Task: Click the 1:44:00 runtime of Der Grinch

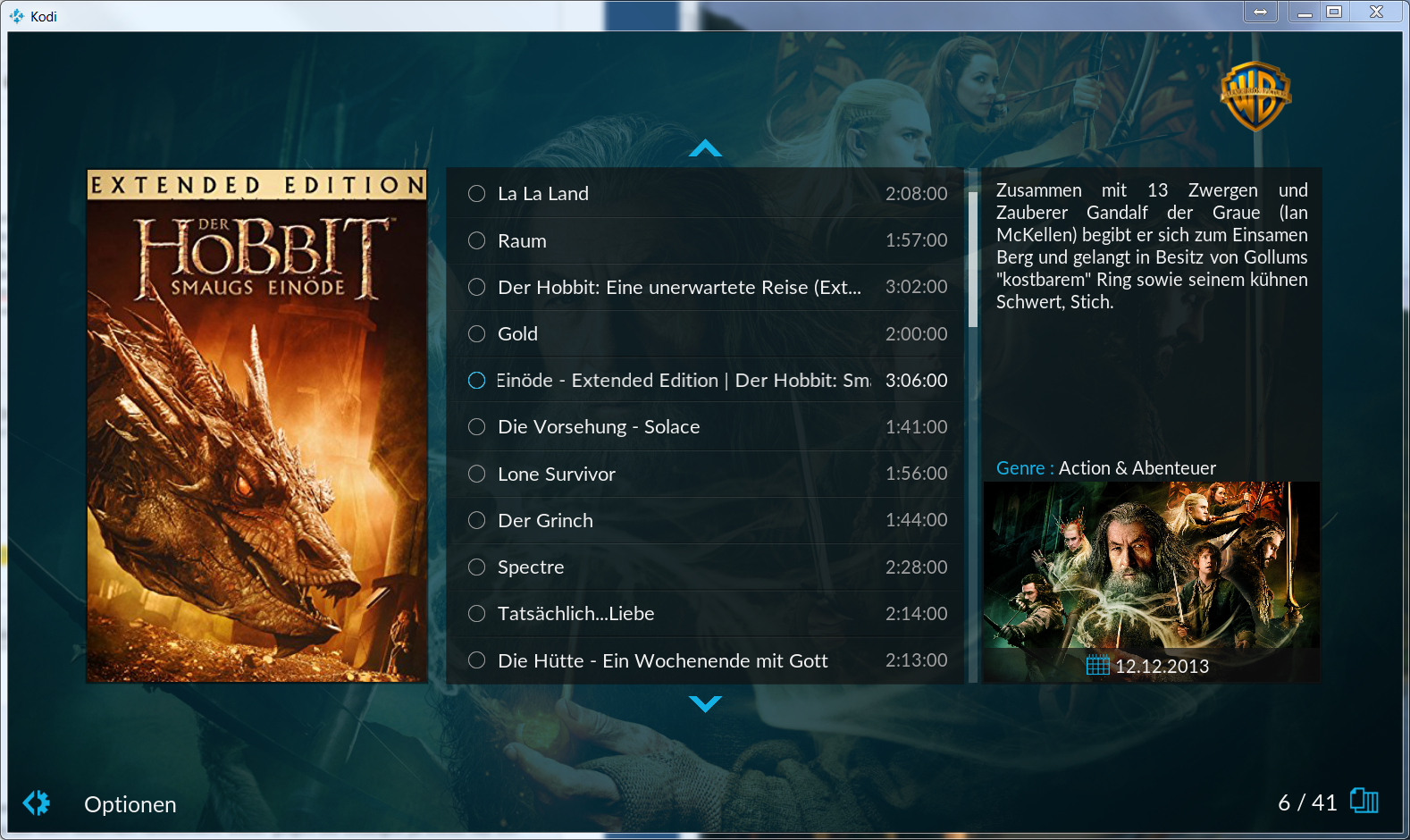Action: coord(916,520)
